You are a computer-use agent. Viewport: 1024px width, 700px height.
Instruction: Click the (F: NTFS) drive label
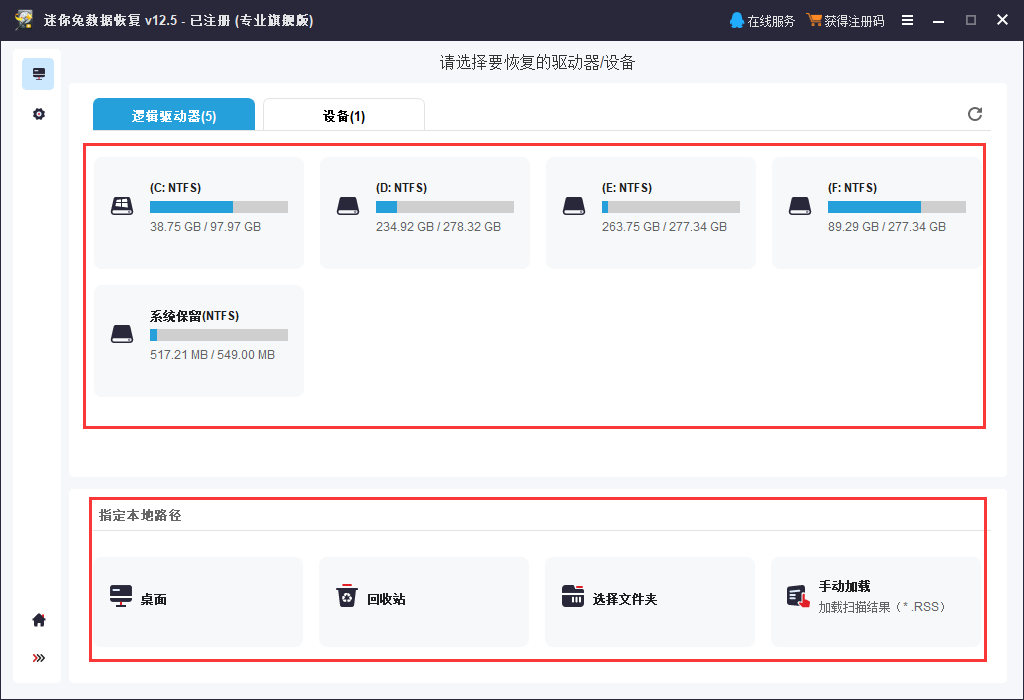(x=852, y=188)
